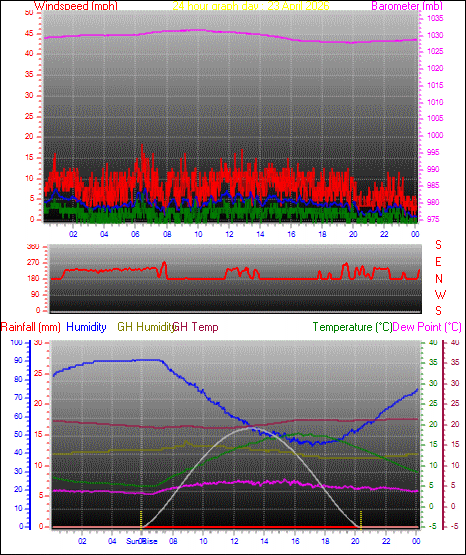The image size is (466, 555).
Task: Select the 24 hour graph day title
Action: 251,6
